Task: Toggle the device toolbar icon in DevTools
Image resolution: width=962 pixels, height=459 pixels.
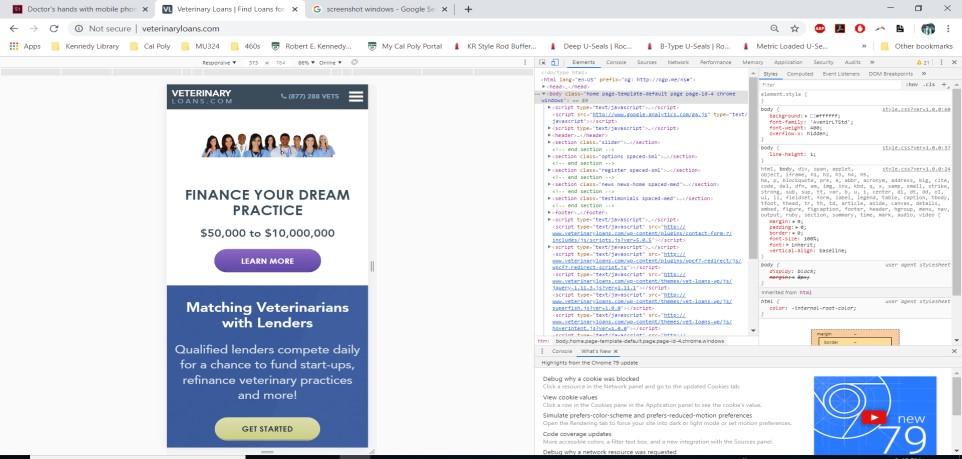Action: click(x=555, y=63)
